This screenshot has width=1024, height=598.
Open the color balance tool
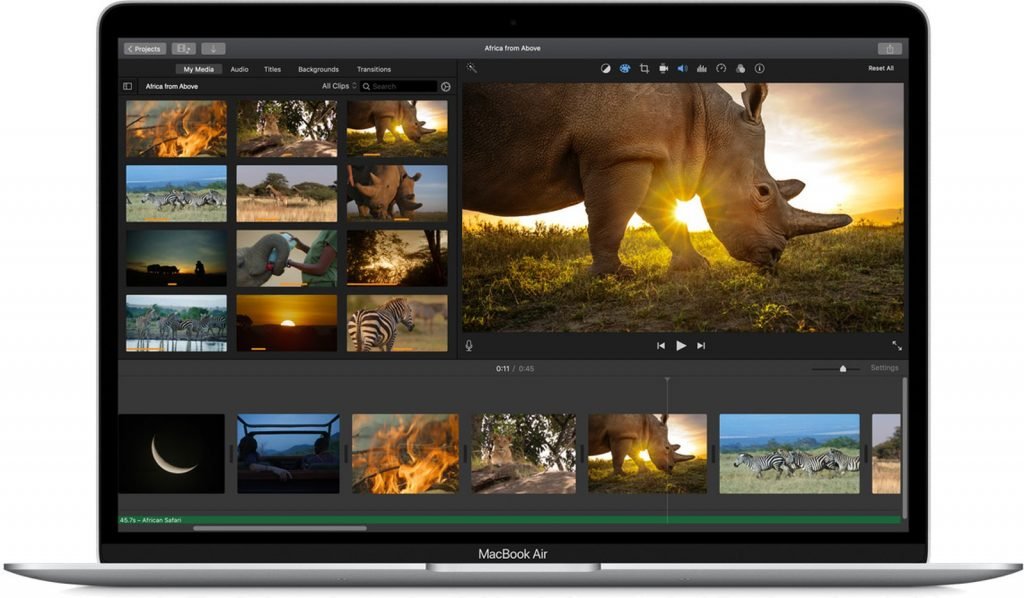pyautogui.click(x=605, y=69)
